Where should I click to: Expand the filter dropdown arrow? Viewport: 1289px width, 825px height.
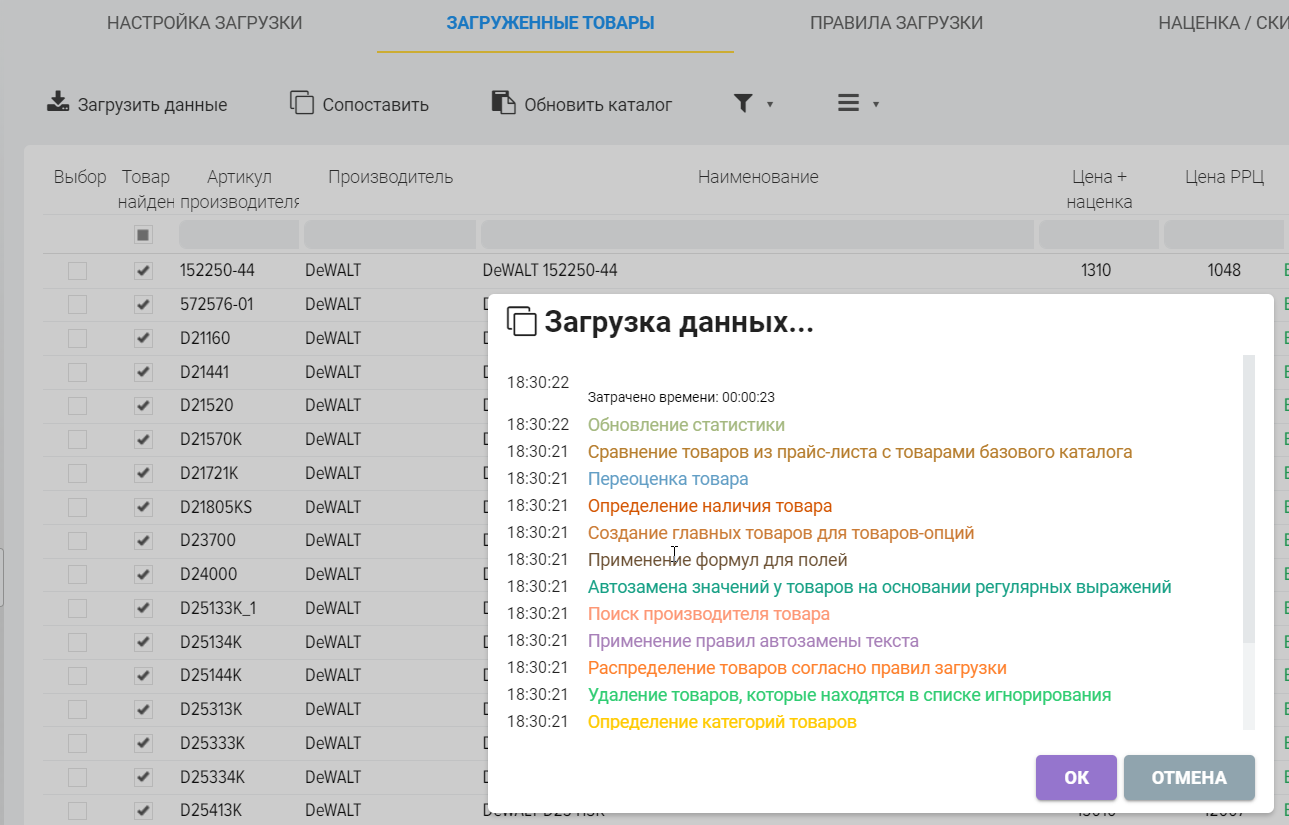770,104
